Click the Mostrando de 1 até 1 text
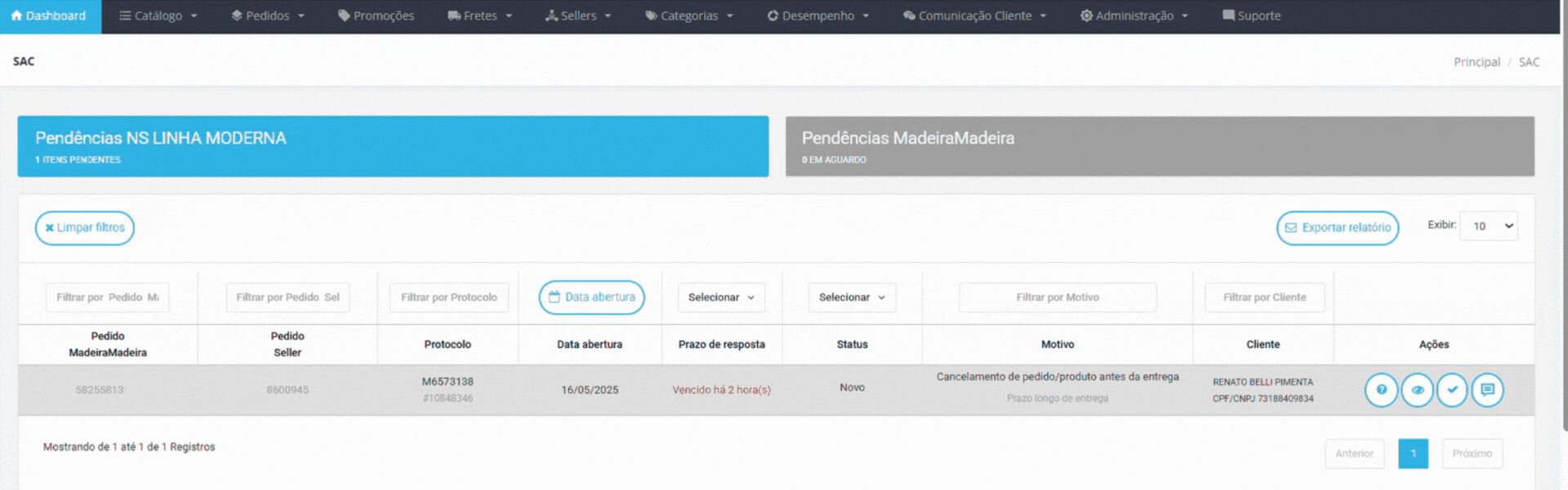 click(129, 447)
